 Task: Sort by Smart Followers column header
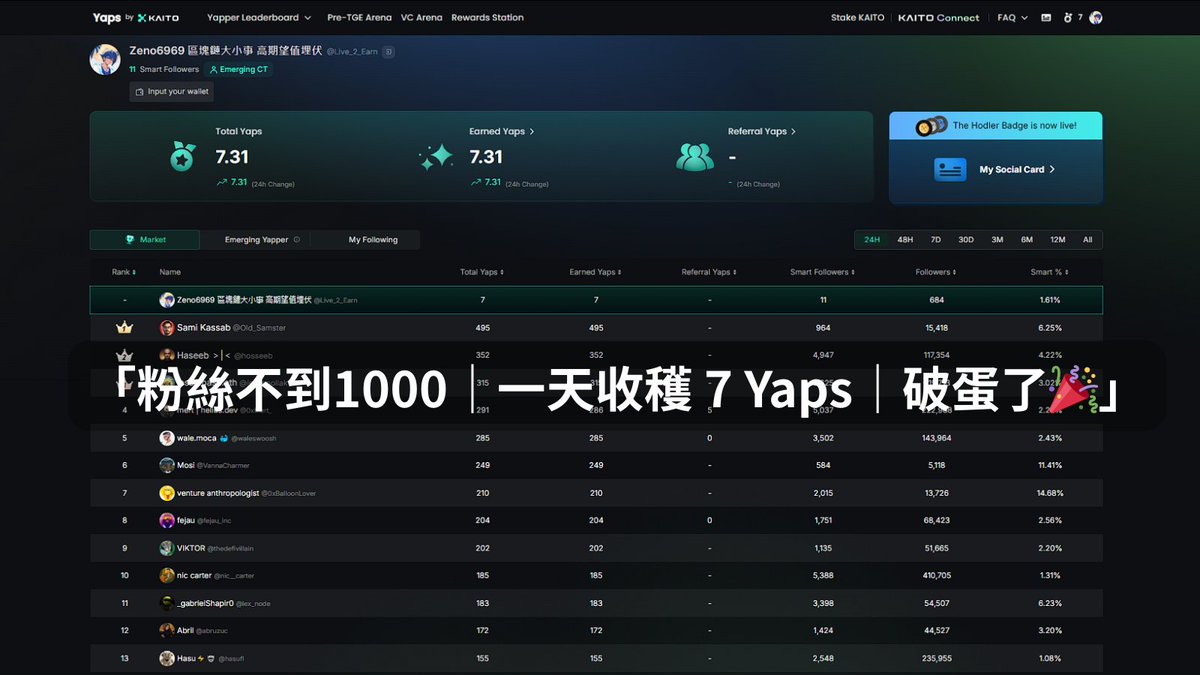[823, 272]
